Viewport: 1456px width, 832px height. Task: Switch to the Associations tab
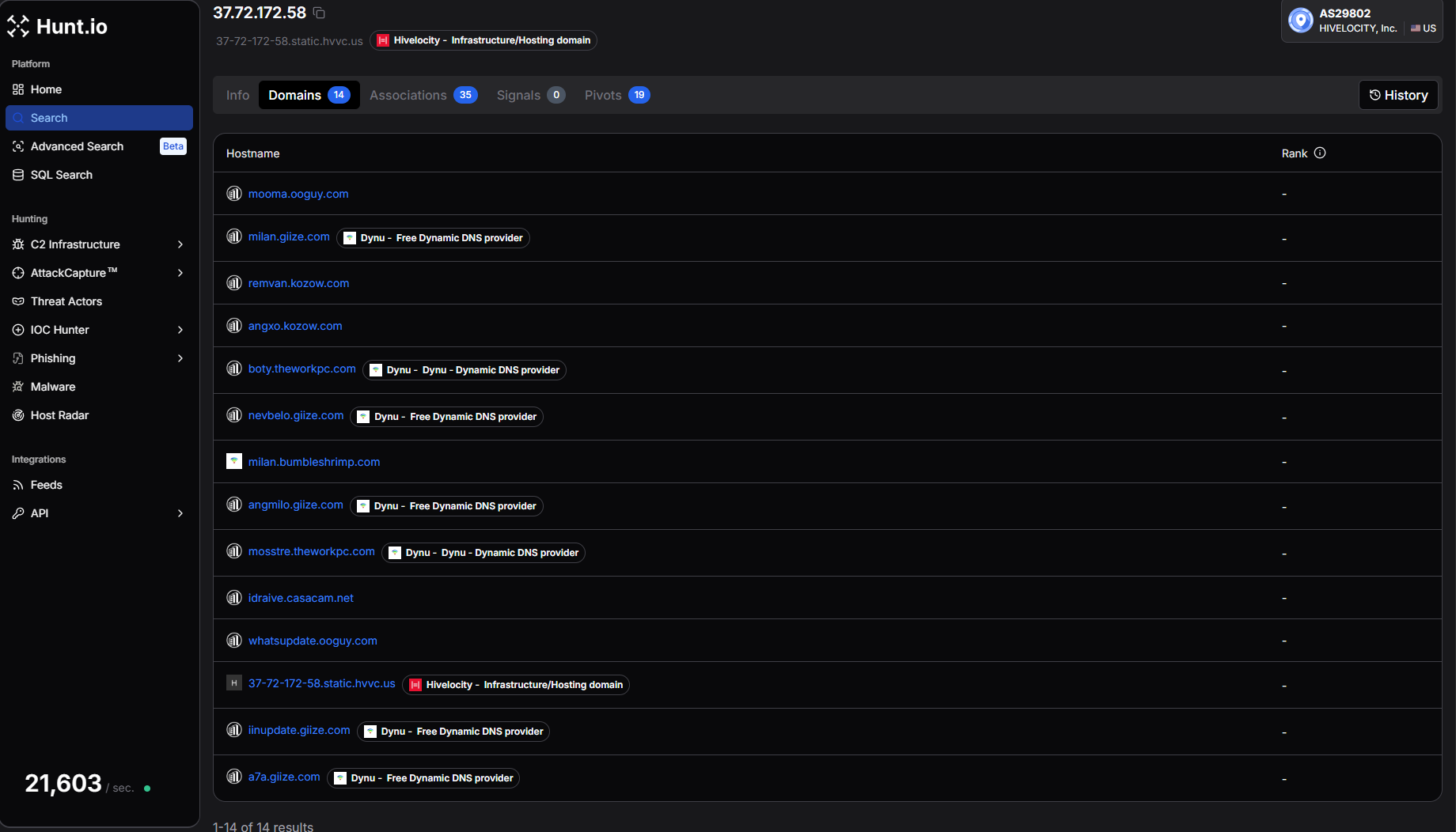point(423,95)
